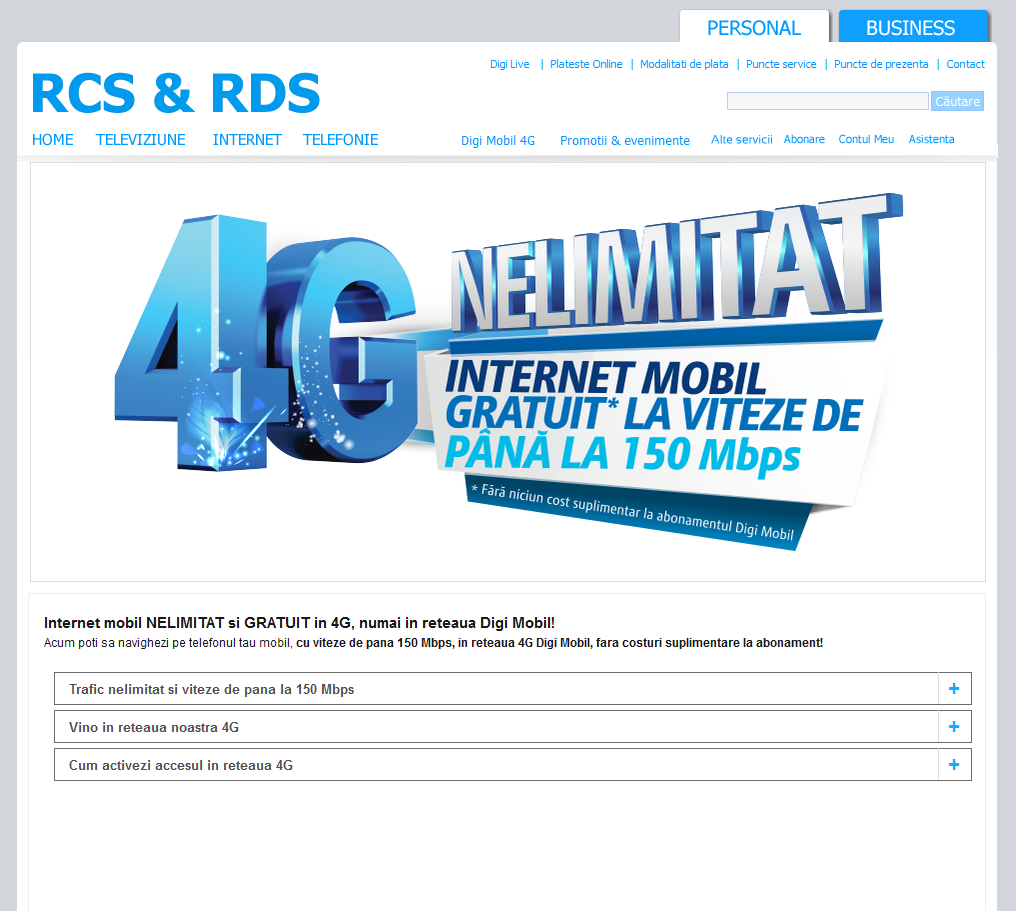Open the TELEVIZIUNE menu
The width and height of the screenshot is (1016, 911).
[x=141, y=140]
